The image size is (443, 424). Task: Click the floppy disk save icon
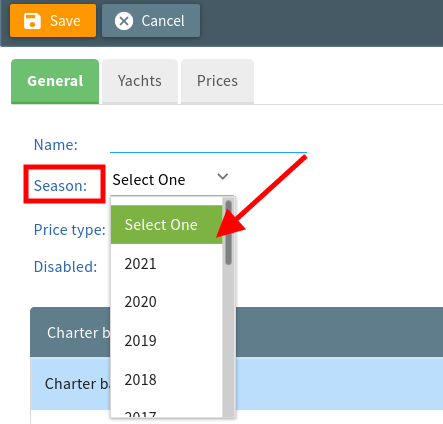click(32, 21)
